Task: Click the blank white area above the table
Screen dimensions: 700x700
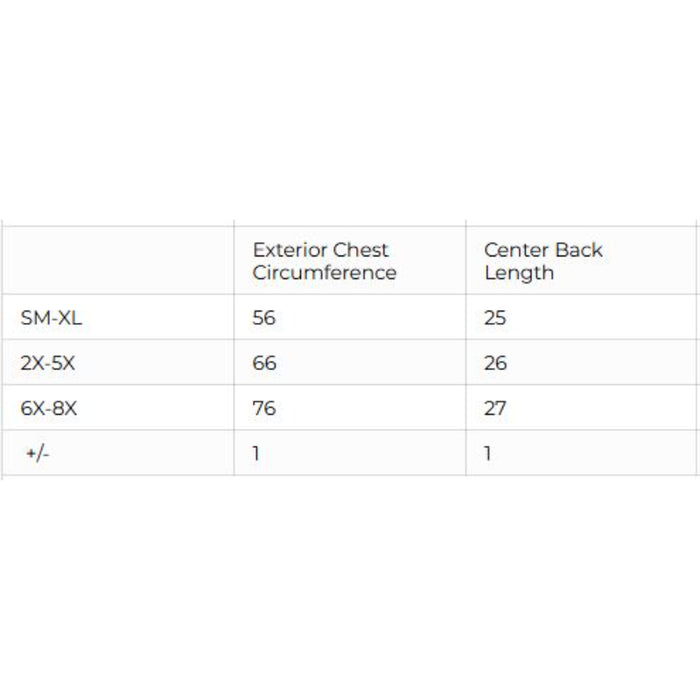Action: coord(350,110)
